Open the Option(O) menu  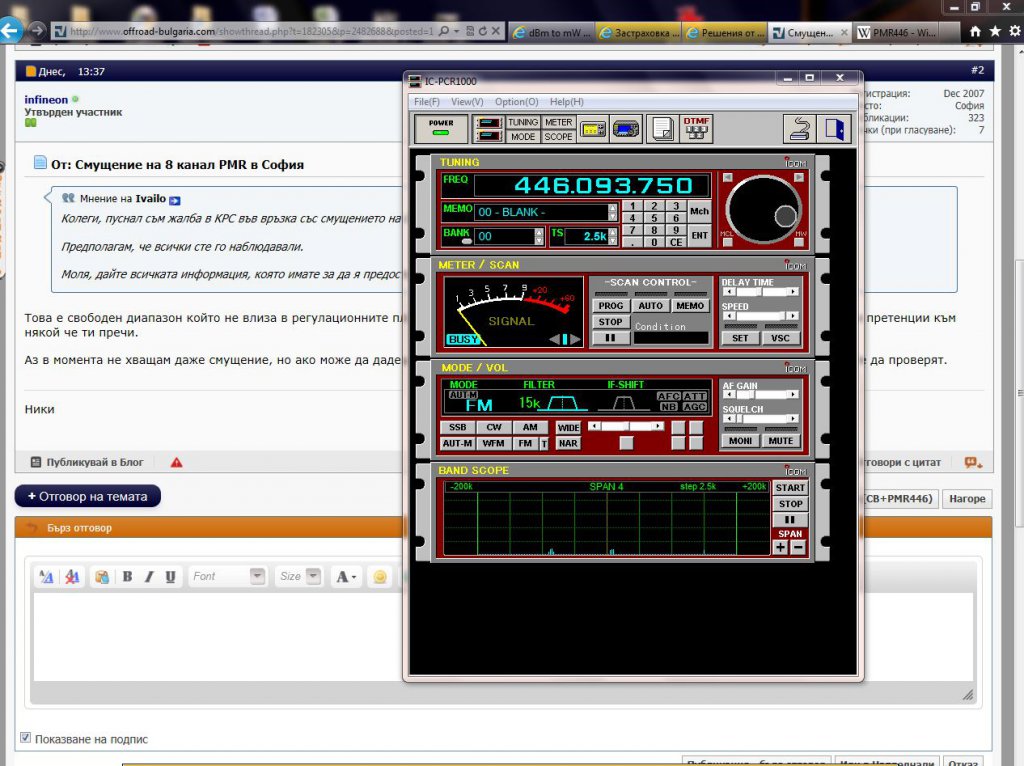click(x=516, y=102)
